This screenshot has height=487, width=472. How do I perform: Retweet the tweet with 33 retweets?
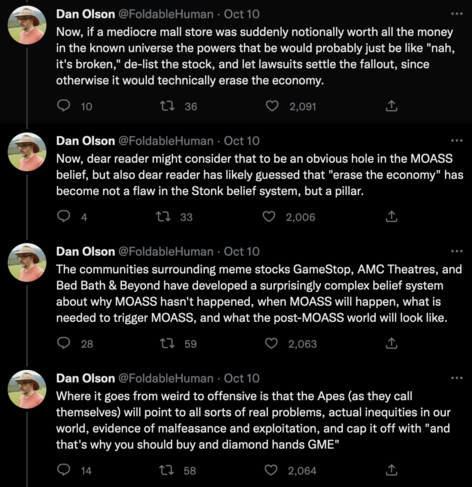(164, 217)
